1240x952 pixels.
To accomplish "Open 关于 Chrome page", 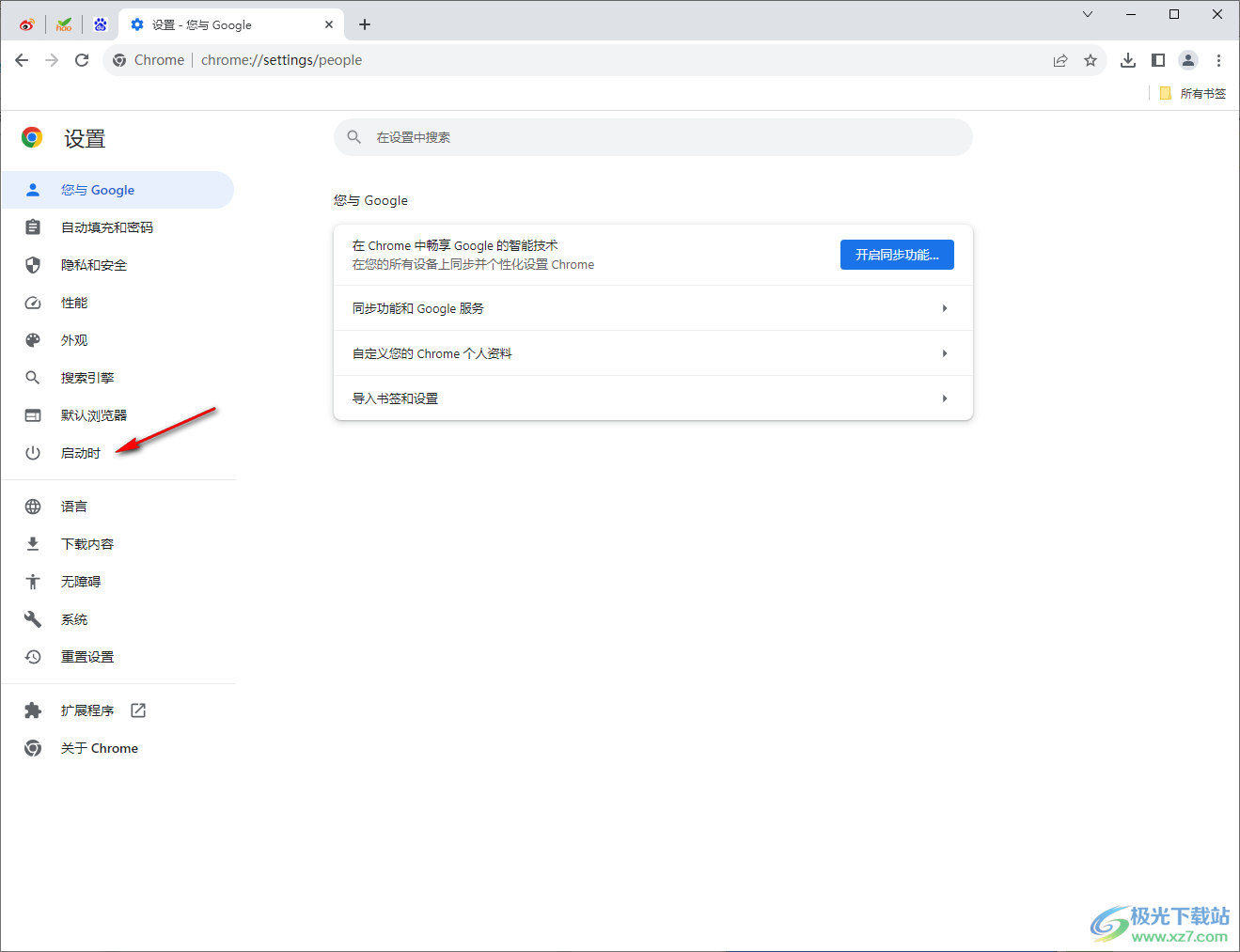I will coord(118,748).
